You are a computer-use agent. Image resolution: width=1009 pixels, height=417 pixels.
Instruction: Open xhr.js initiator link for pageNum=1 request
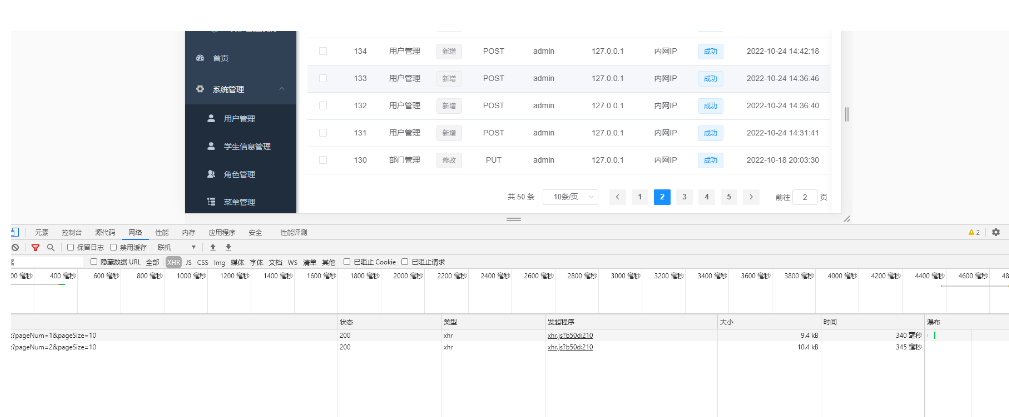coord(570,335)
